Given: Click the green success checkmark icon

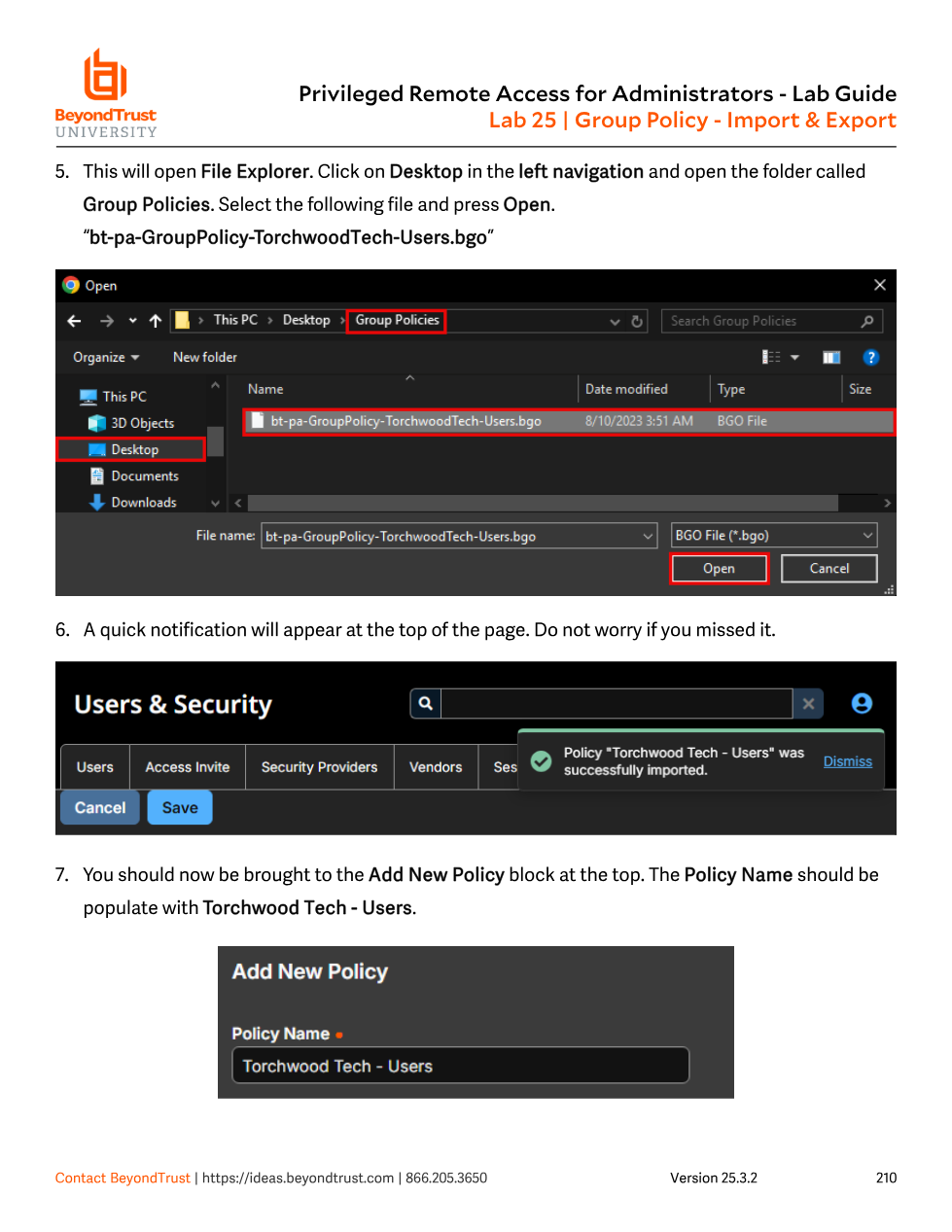Looking at the screenshot, I should pyautogui.click(x=542, y=761).
